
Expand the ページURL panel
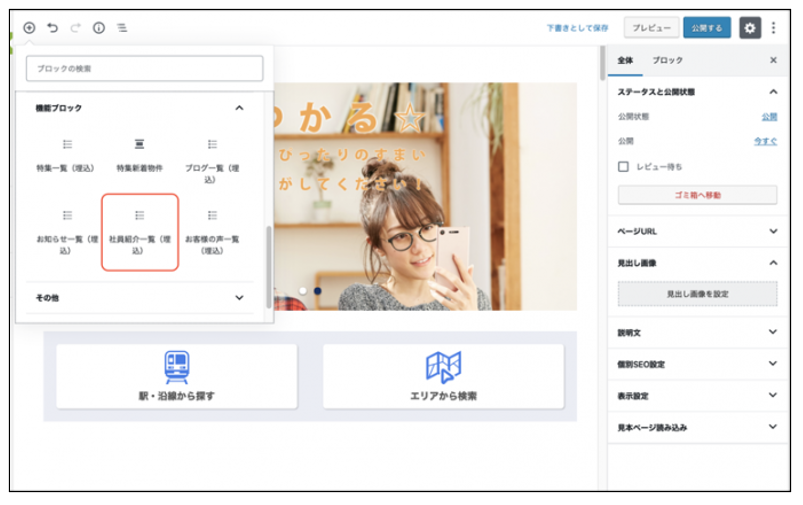coord(772,231)
